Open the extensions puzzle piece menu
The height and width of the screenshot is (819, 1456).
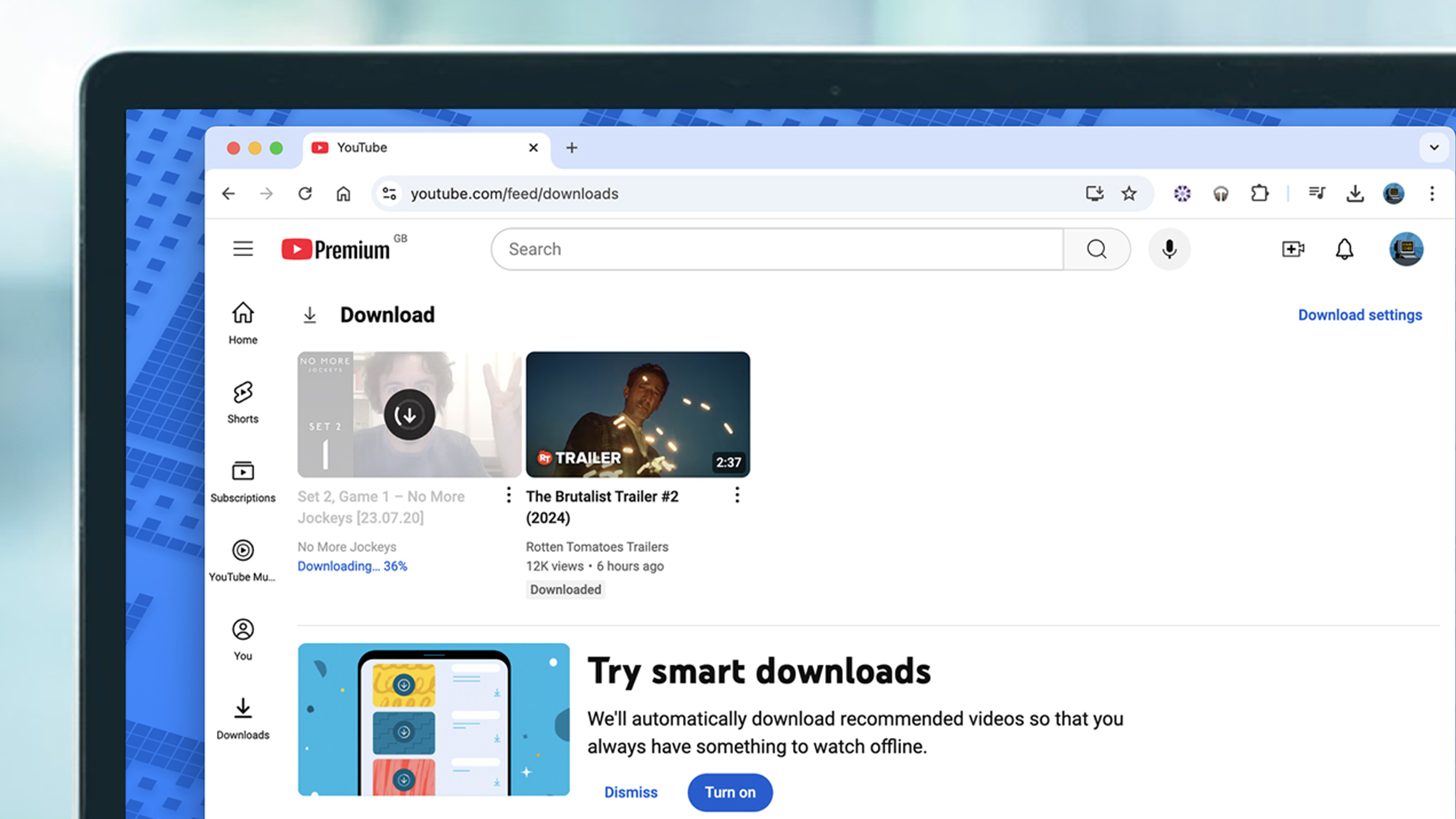click(x=1259, y=193)
